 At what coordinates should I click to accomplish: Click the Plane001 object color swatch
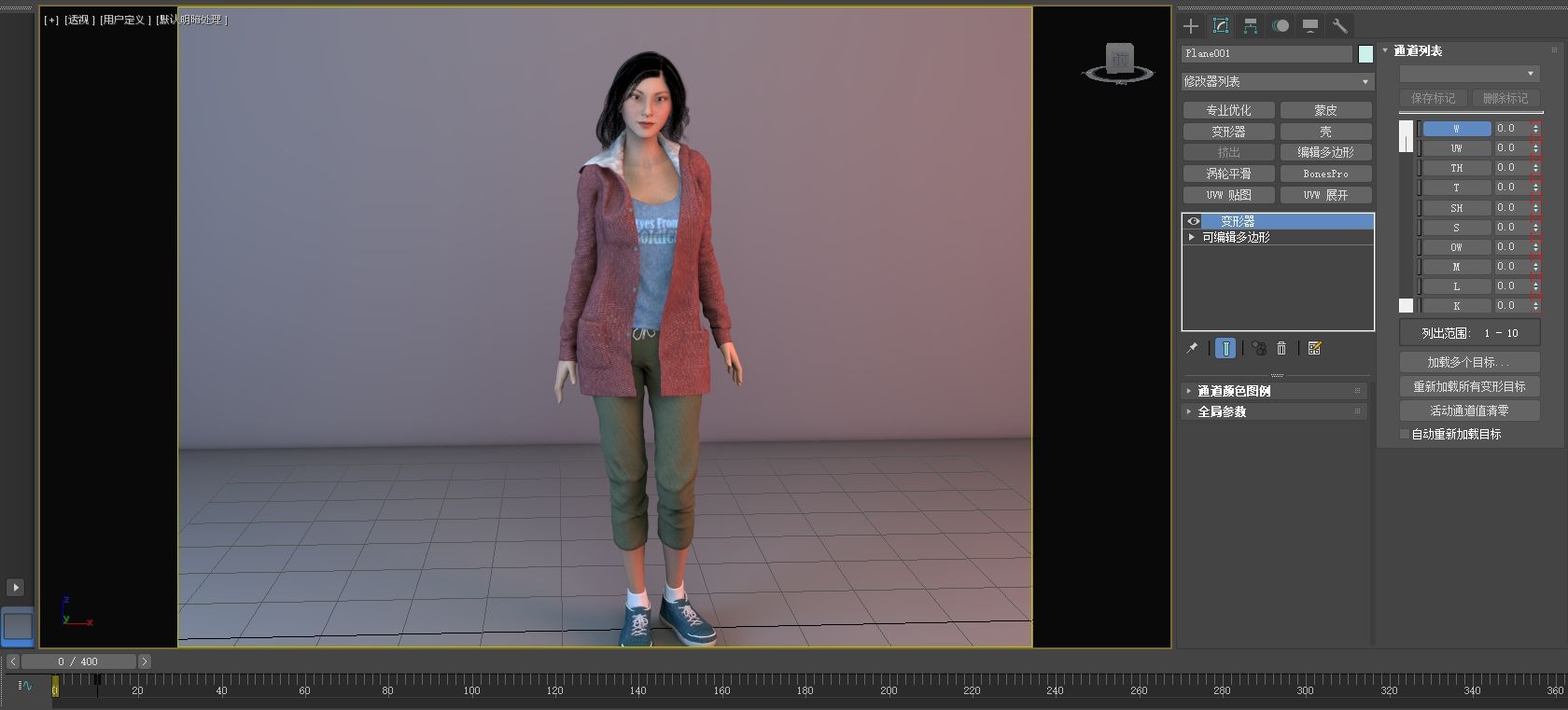click(1365, 54)
